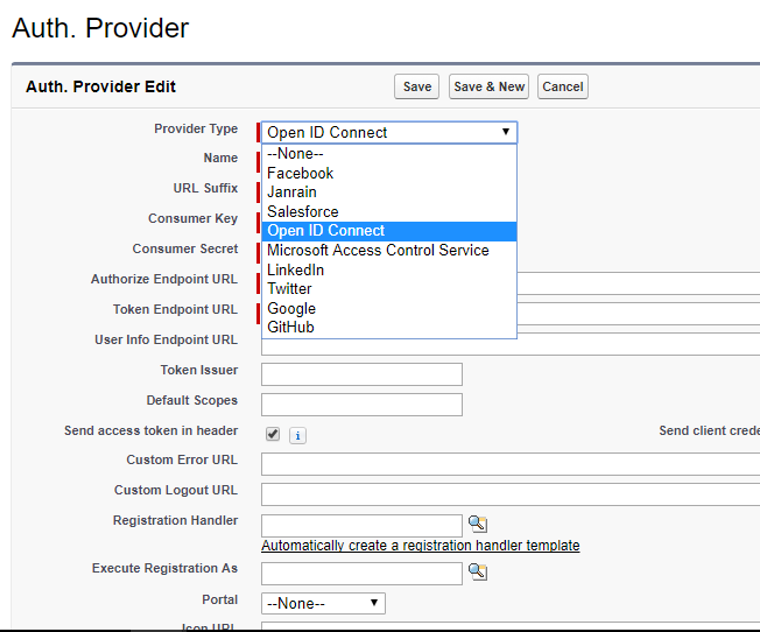Click the Registration Handler lookup icon
Viewport: 760px width, 632px height.
477,524
